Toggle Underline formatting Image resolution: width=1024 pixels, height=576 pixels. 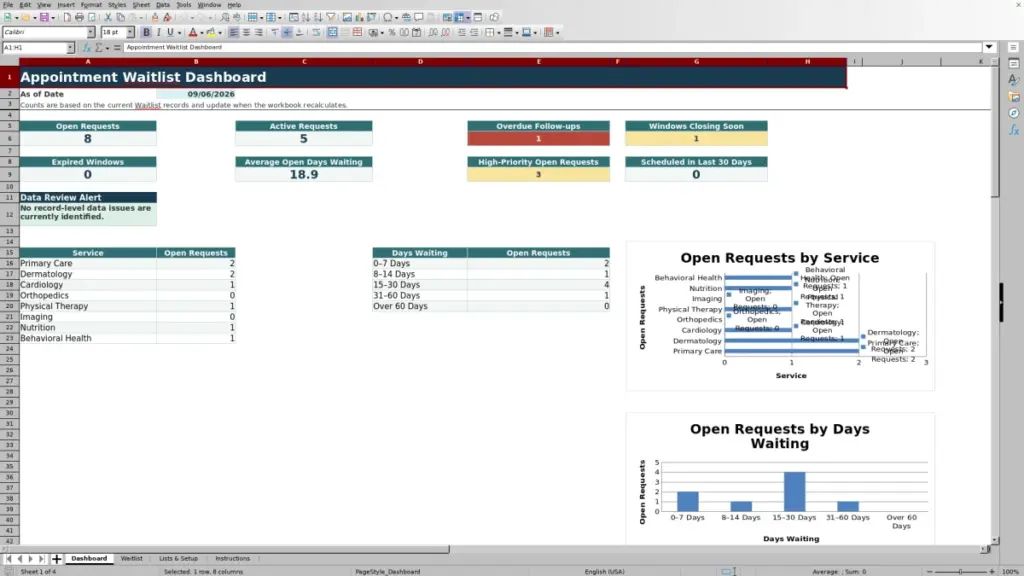[x=170, y=32]
